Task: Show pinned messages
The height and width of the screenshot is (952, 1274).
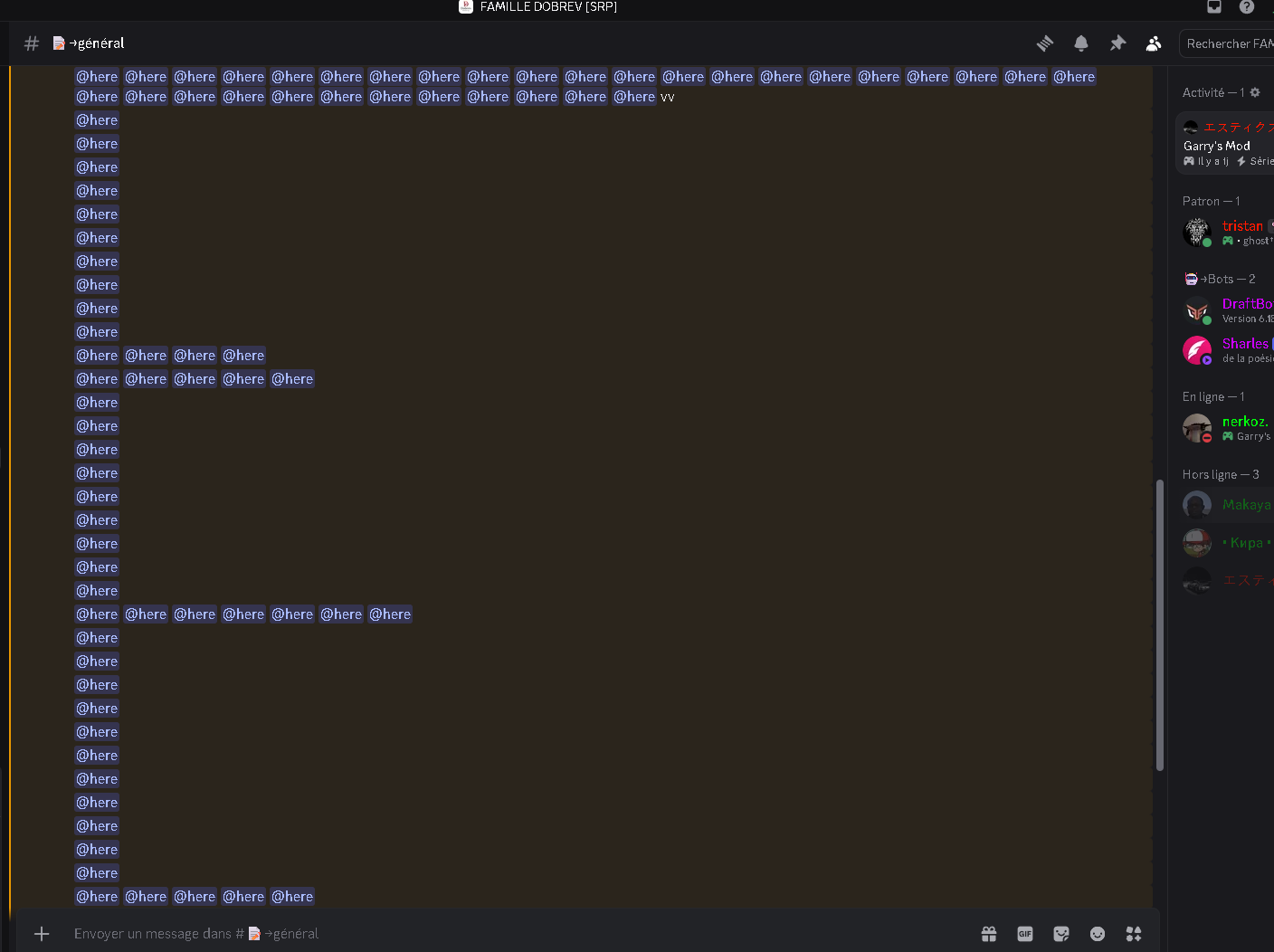Action: coord(1117,43)
